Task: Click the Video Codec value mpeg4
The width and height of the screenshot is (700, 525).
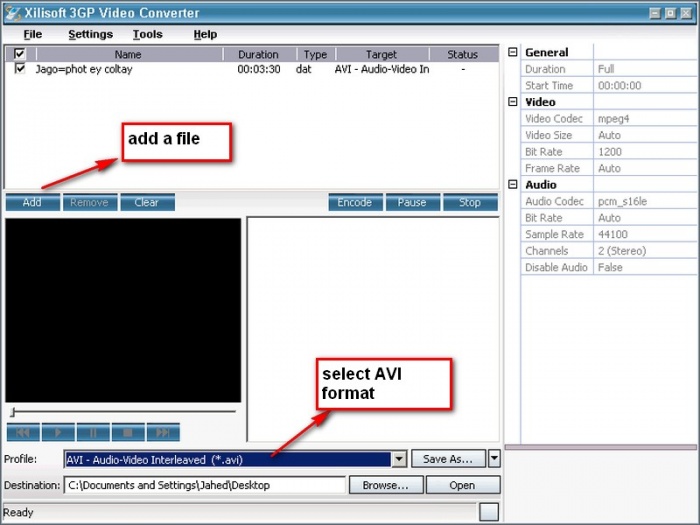Action: [x=614, y=119]
